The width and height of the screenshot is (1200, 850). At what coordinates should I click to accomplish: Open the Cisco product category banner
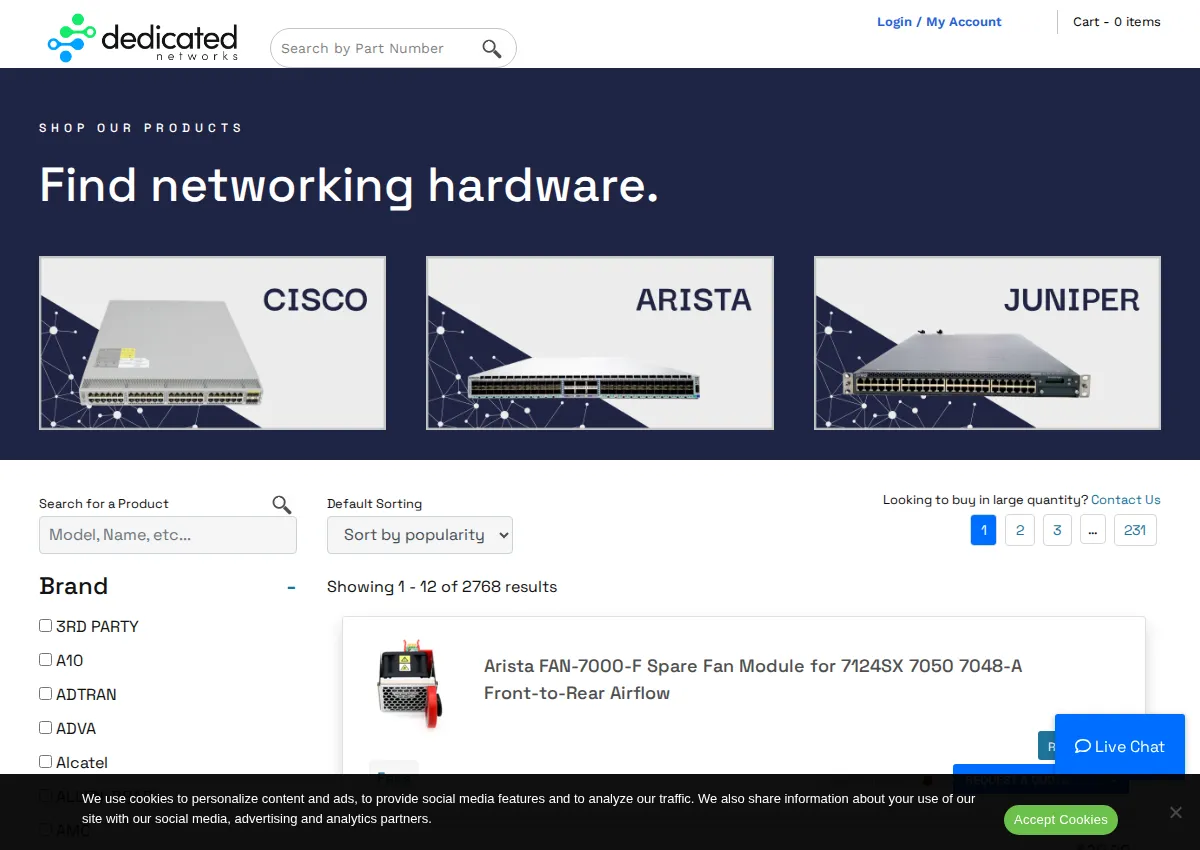[212, 343]
